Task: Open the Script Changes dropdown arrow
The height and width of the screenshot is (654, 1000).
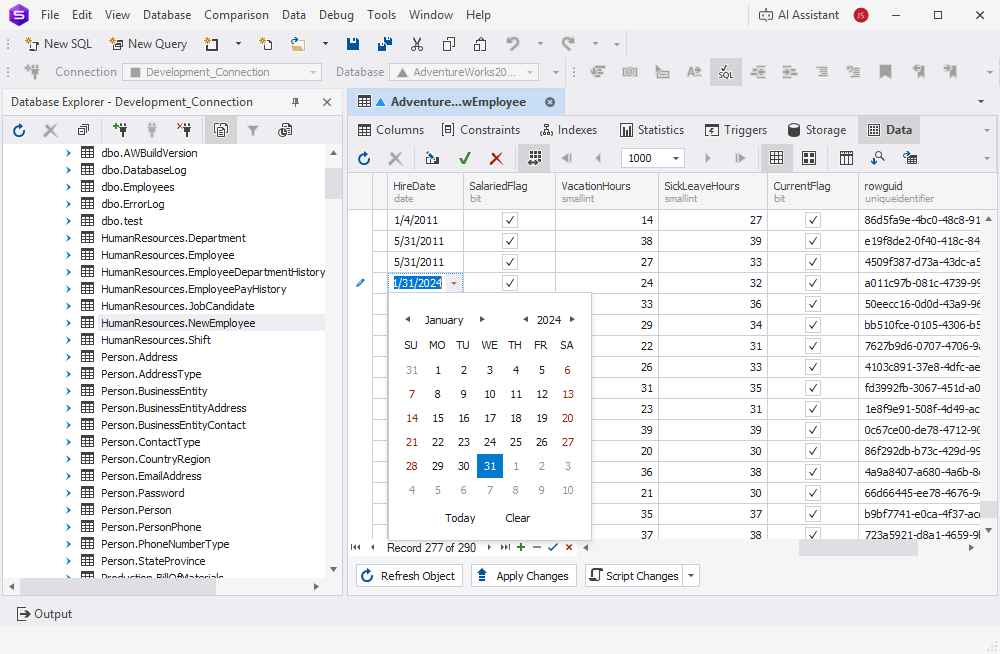Action: point(691,576)
